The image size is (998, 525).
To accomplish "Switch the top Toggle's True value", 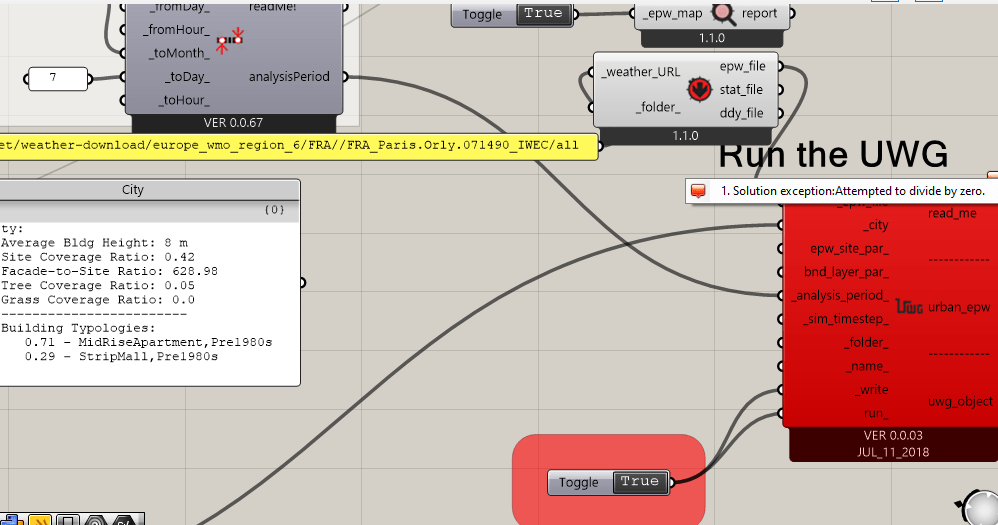I will click(543, 13).
